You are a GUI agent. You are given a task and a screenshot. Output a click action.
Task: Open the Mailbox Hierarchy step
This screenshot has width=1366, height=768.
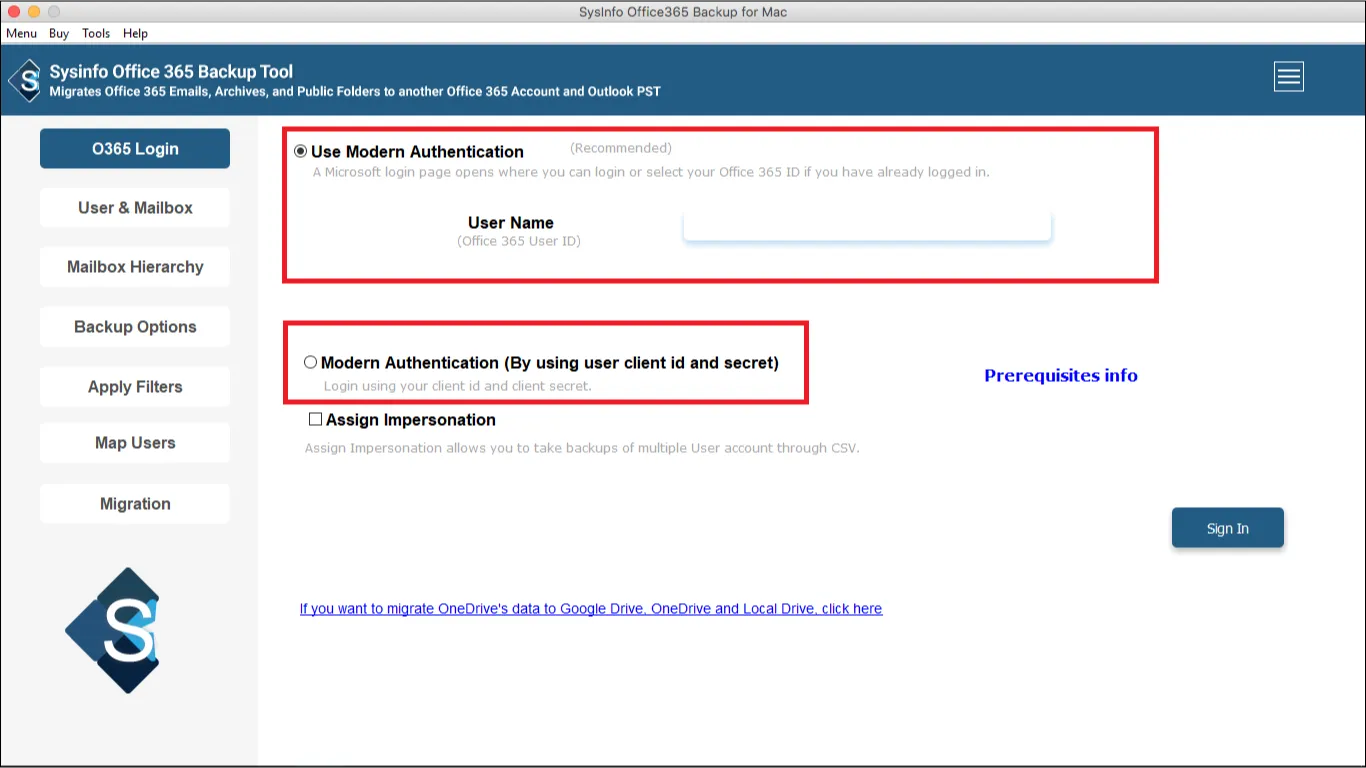(x=135, y=267)
